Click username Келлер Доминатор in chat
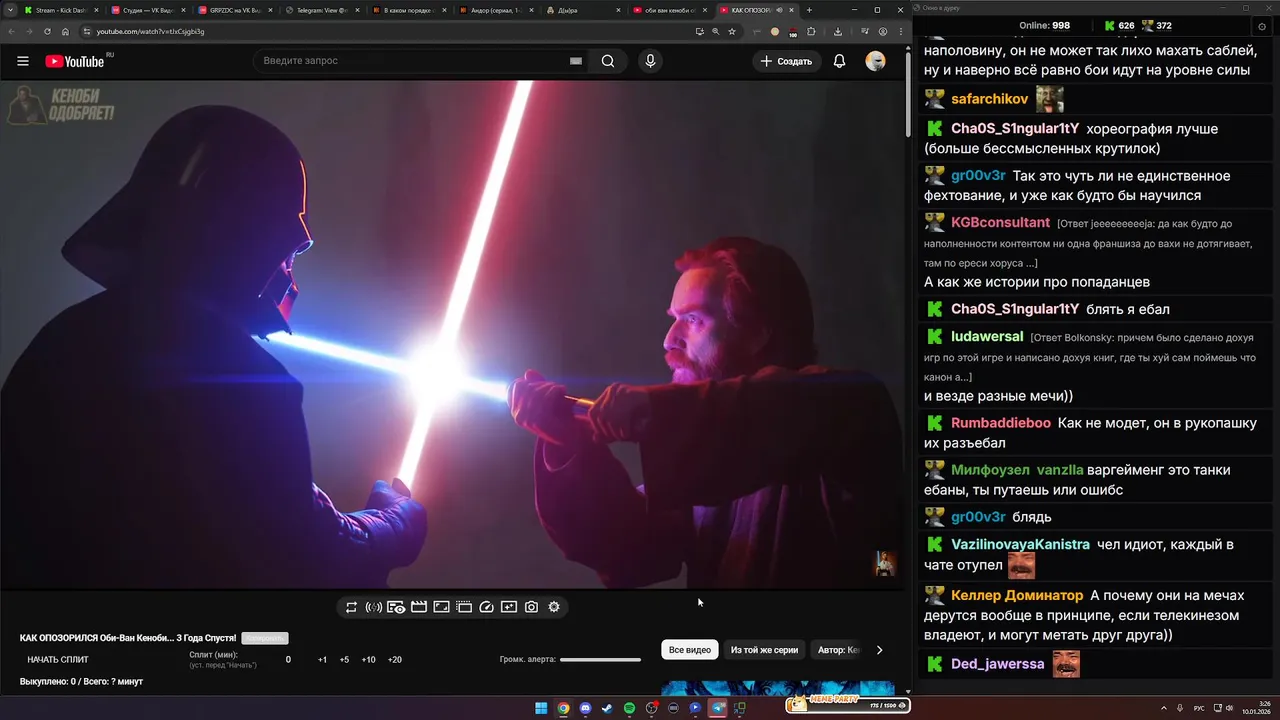1280x720 pixels. (1017, 595)
